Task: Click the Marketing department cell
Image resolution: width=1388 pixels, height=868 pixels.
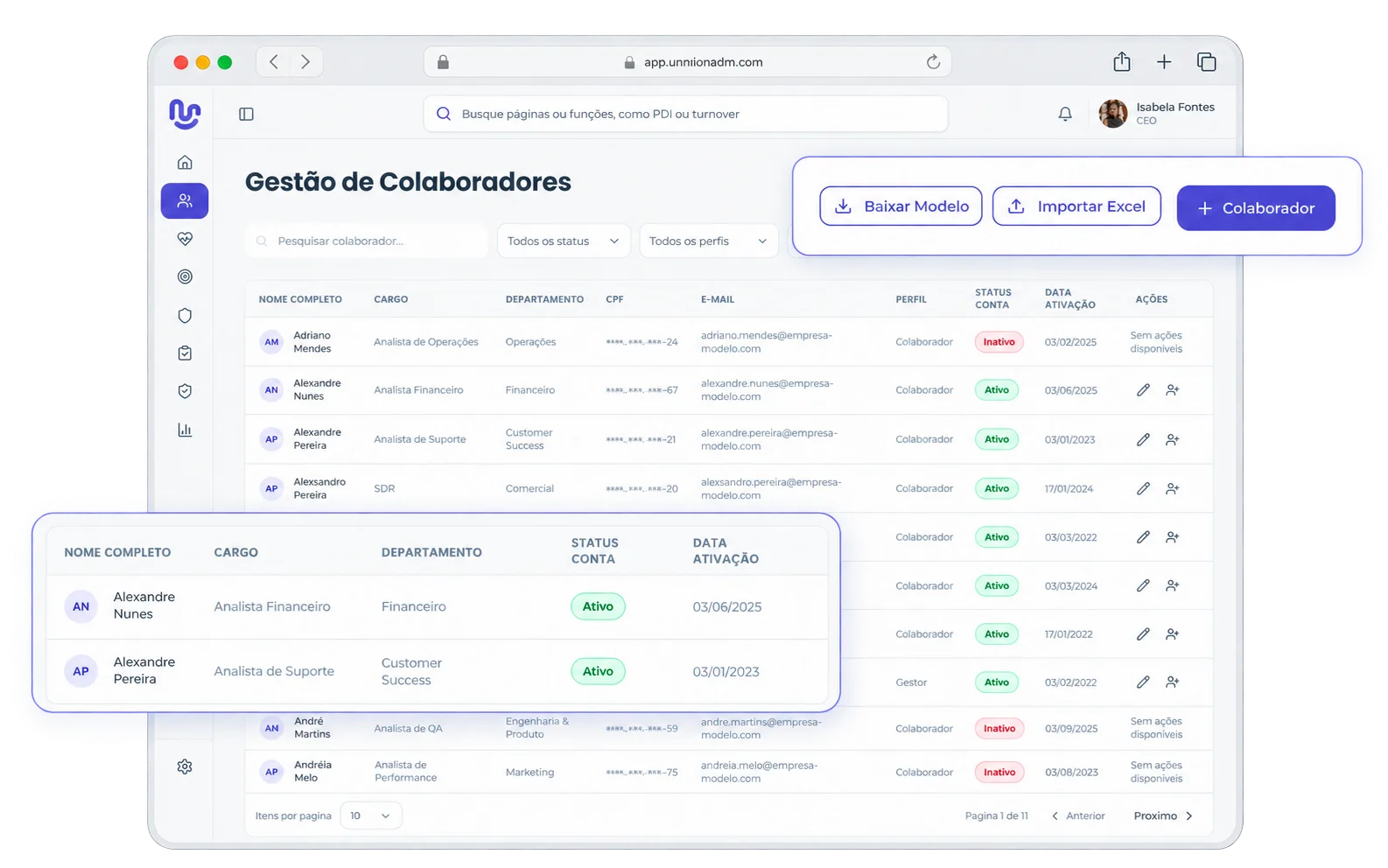Action: point(529,772)
